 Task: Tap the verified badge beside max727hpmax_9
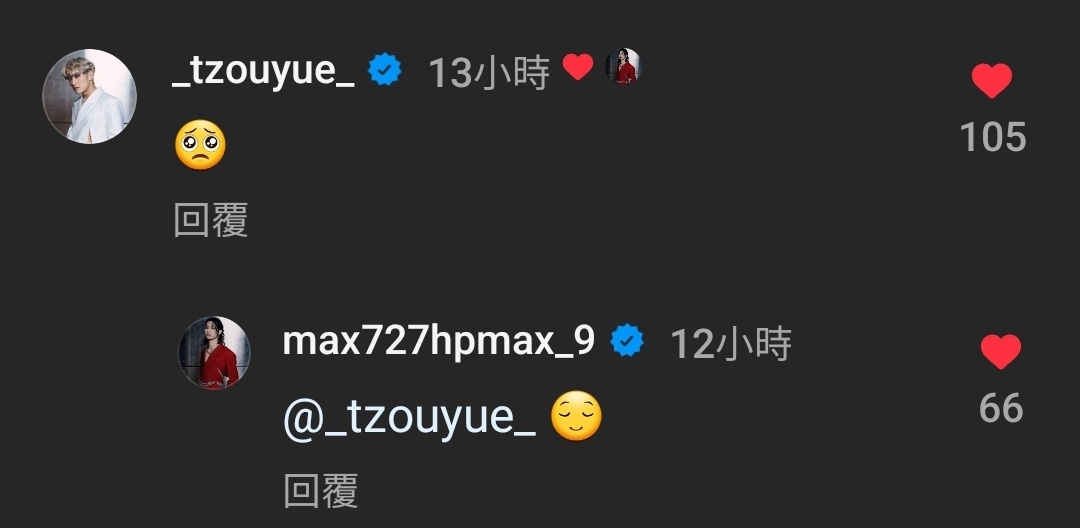(x=627, y=341)
